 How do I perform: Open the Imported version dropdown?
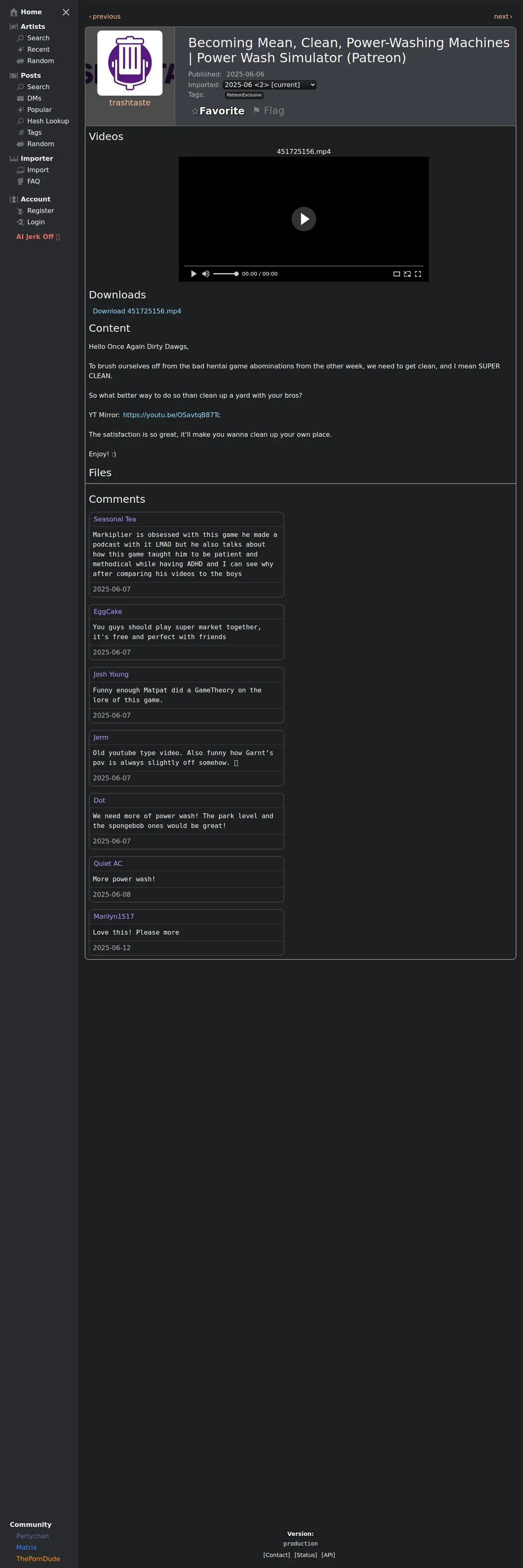pos(269,85)
